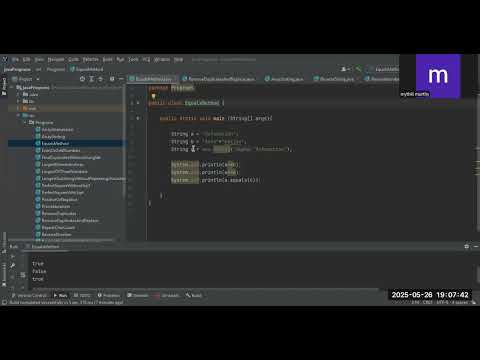Click the println(a.equals(c)) code line
Screen dimensions: 480x360
pyautogui.click(x=215, y=180)
